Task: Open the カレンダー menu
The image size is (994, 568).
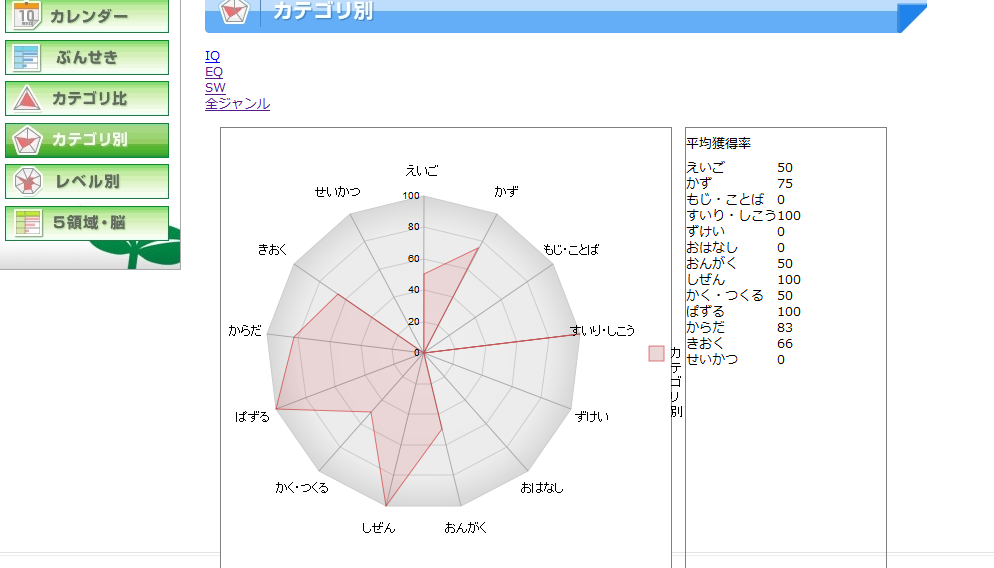Action: point(87,16)
